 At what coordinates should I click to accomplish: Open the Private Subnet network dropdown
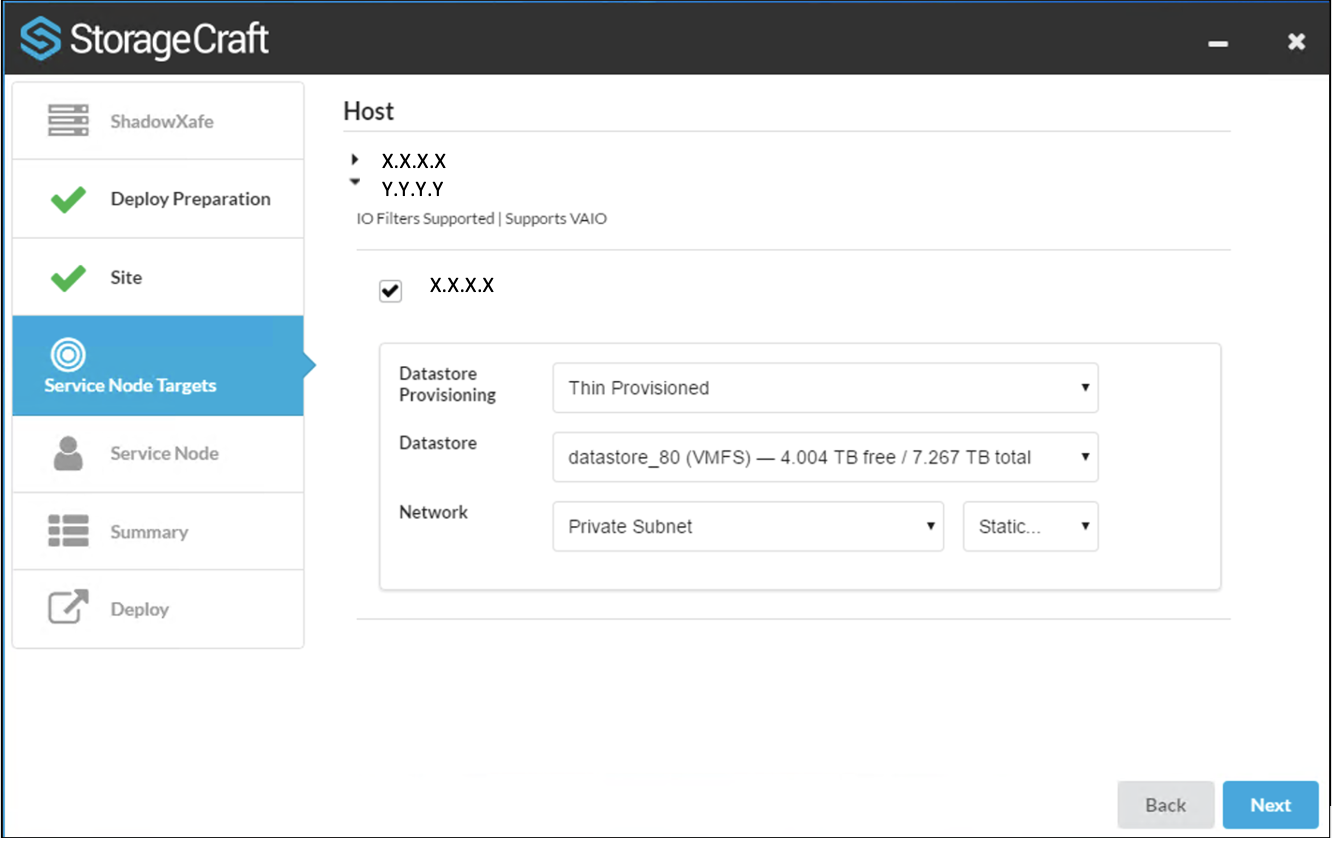point(748,526)
